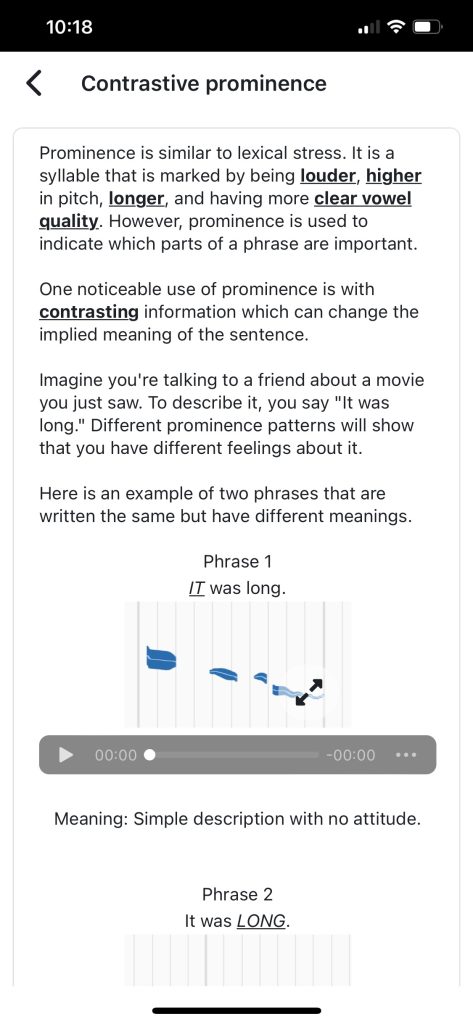Tap the home indicator bar

(236, 1010)
